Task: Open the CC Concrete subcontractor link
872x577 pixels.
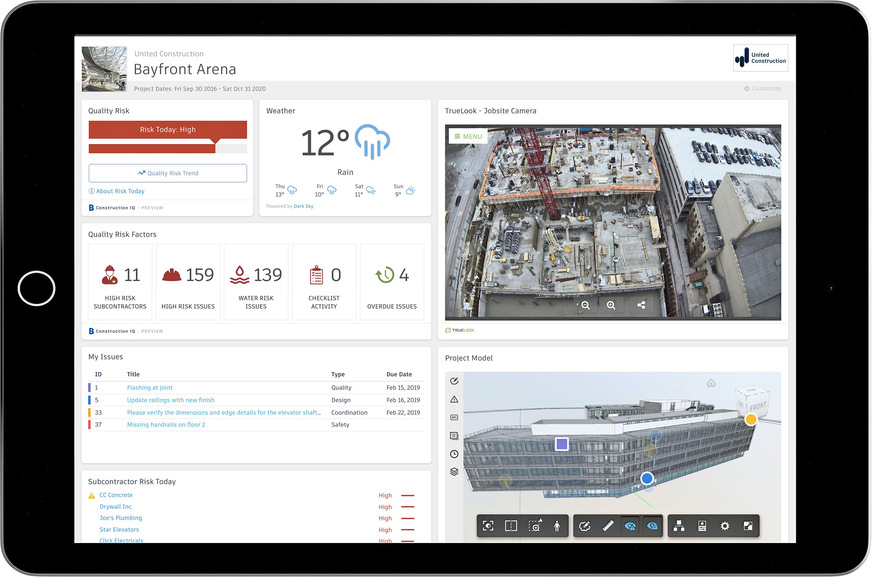Action: coord(117,495)
